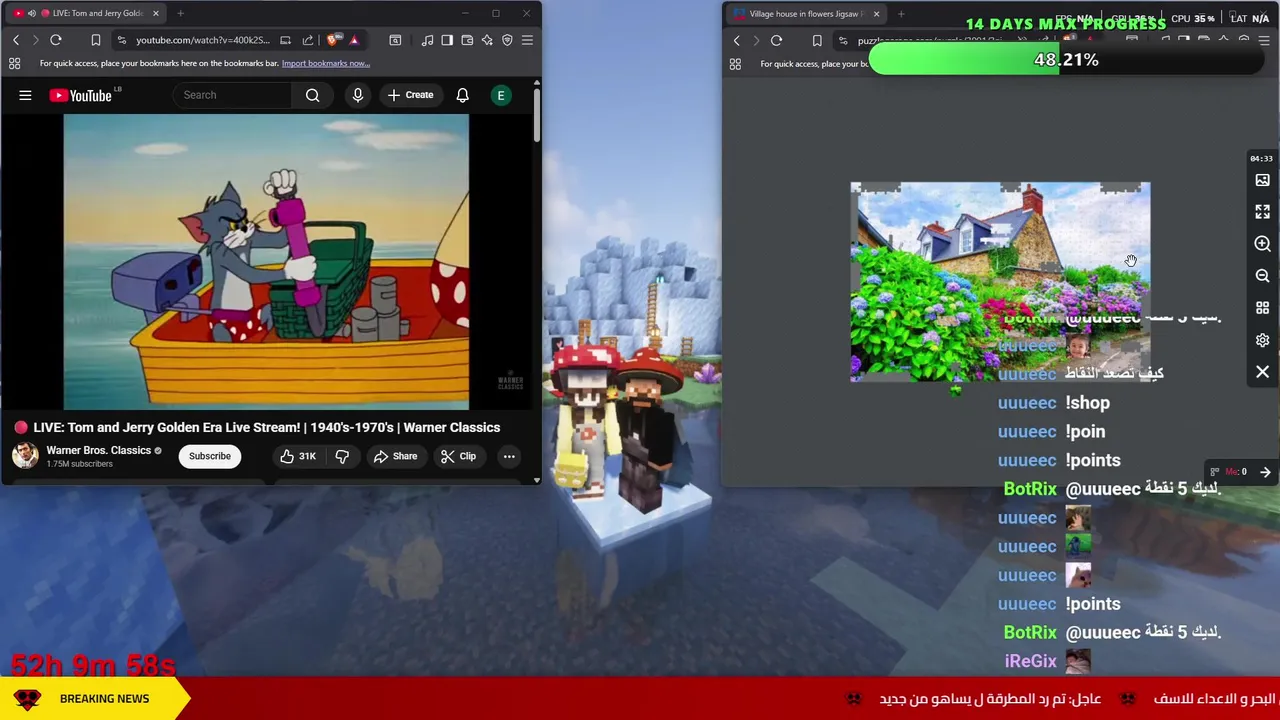Image resolution: width=1280 pixels, height=720 pixels.
Task: Close the Tom and Jerry tab
Action: click(156, 13)
